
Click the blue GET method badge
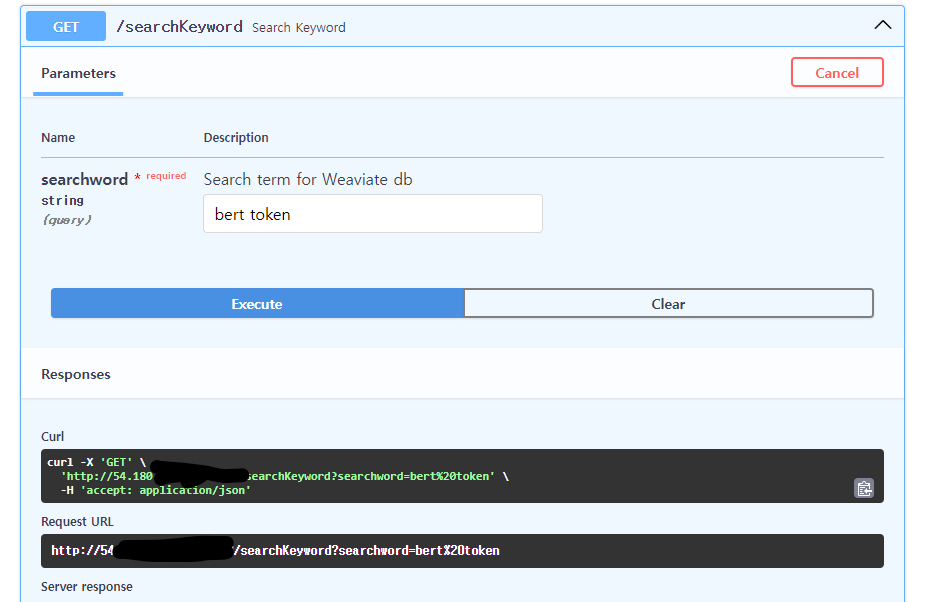[x=66, y=27]
